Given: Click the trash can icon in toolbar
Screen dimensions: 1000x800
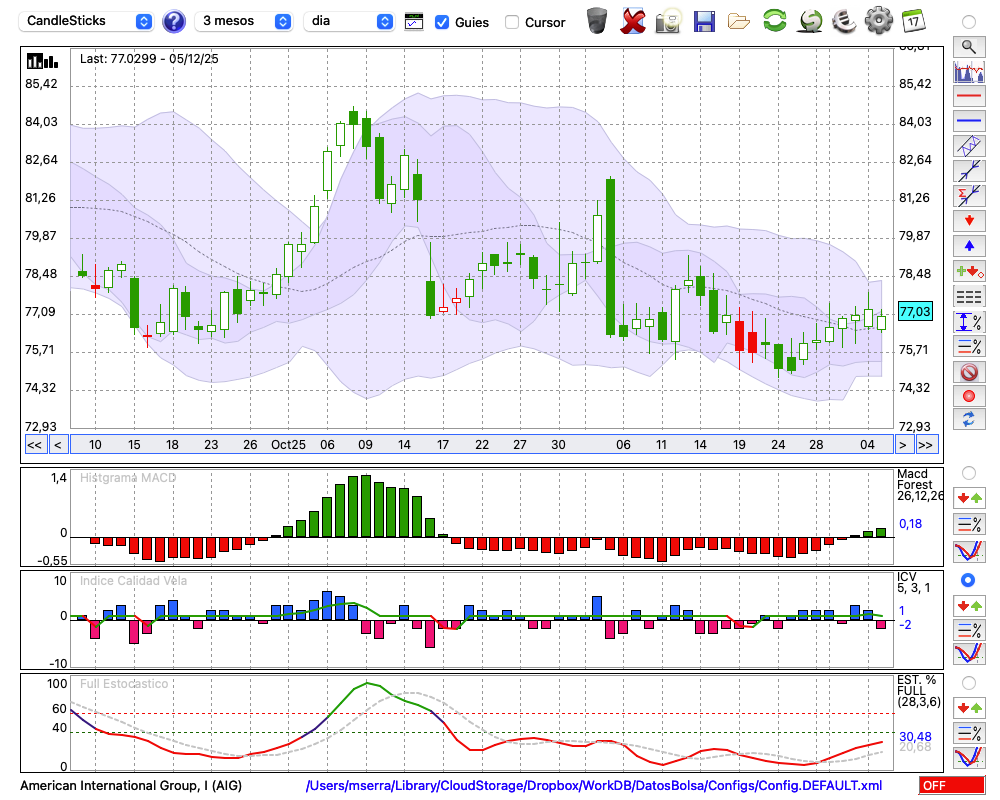Looking at the screenshot, I should click(x=597, y=20).
